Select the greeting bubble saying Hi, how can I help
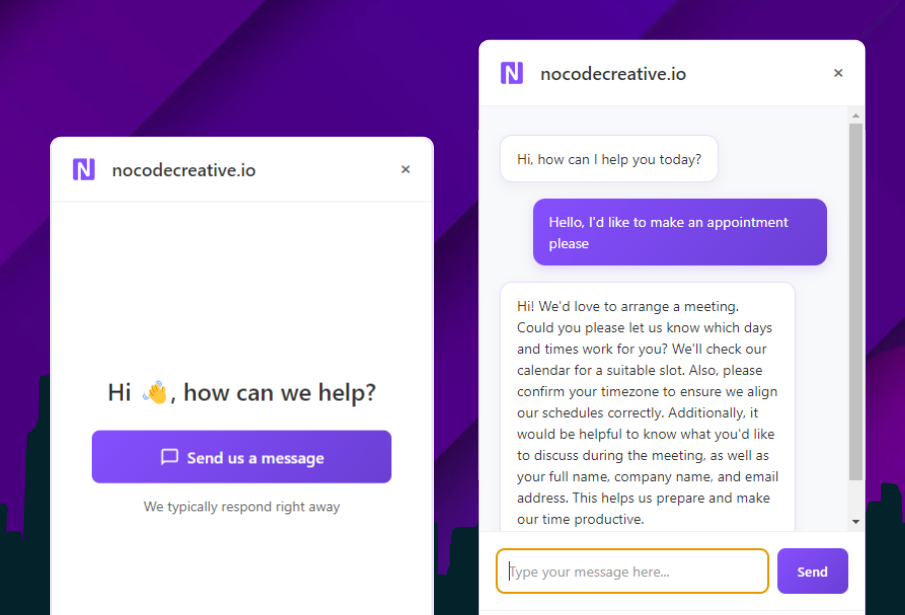 (608, 158)
